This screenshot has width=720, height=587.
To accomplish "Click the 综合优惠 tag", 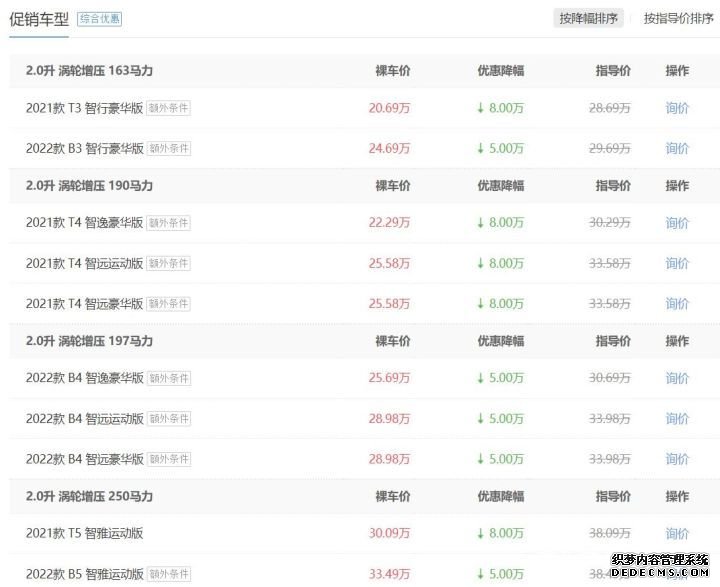I will click(99, 19).
